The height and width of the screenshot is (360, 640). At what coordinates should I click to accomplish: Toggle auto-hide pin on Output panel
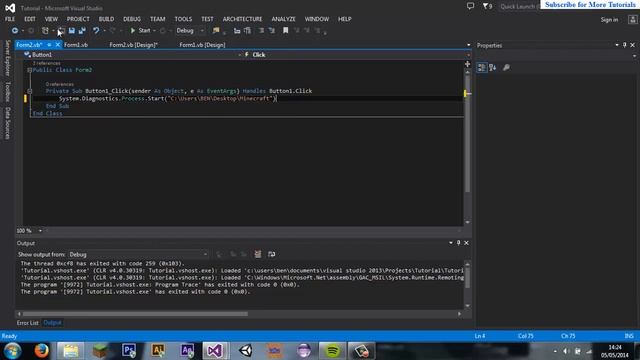coord(458,243)
